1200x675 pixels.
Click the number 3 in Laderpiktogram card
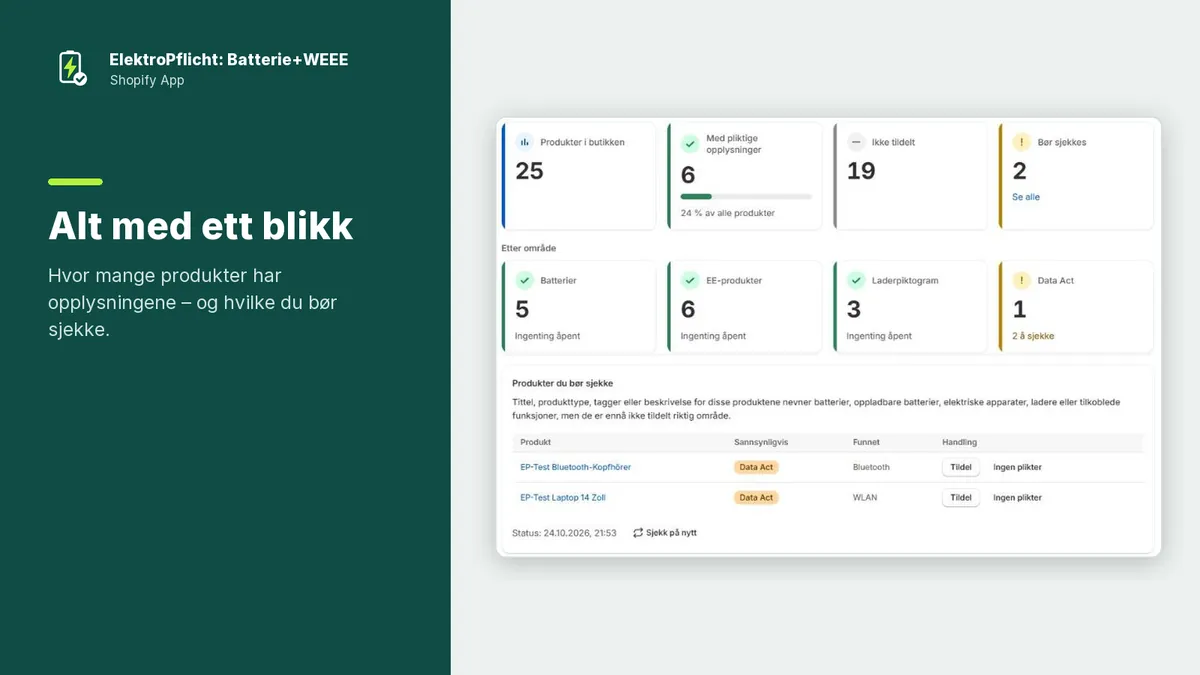point(854,309)
